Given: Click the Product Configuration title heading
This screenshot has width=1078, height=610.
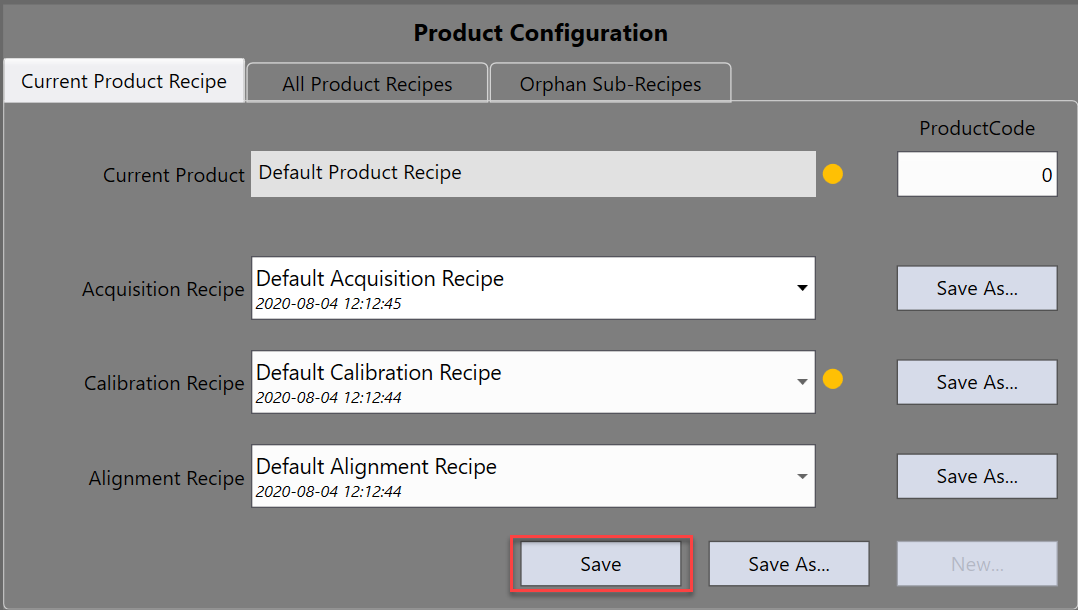Looking at the screenshot, I should (x=540, y=33).
